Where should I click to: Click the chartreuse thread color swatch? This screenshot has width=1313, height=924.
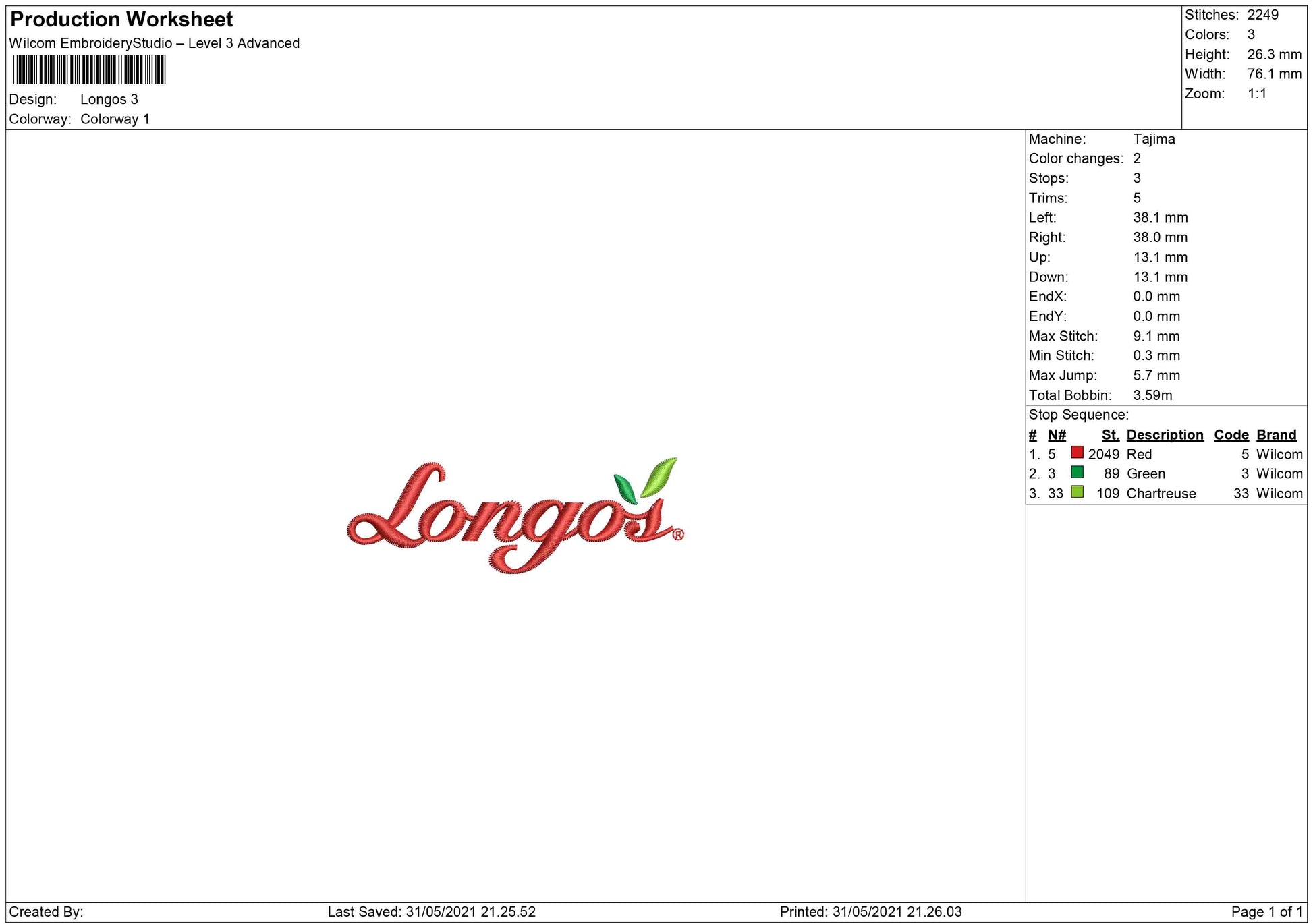1077,492
